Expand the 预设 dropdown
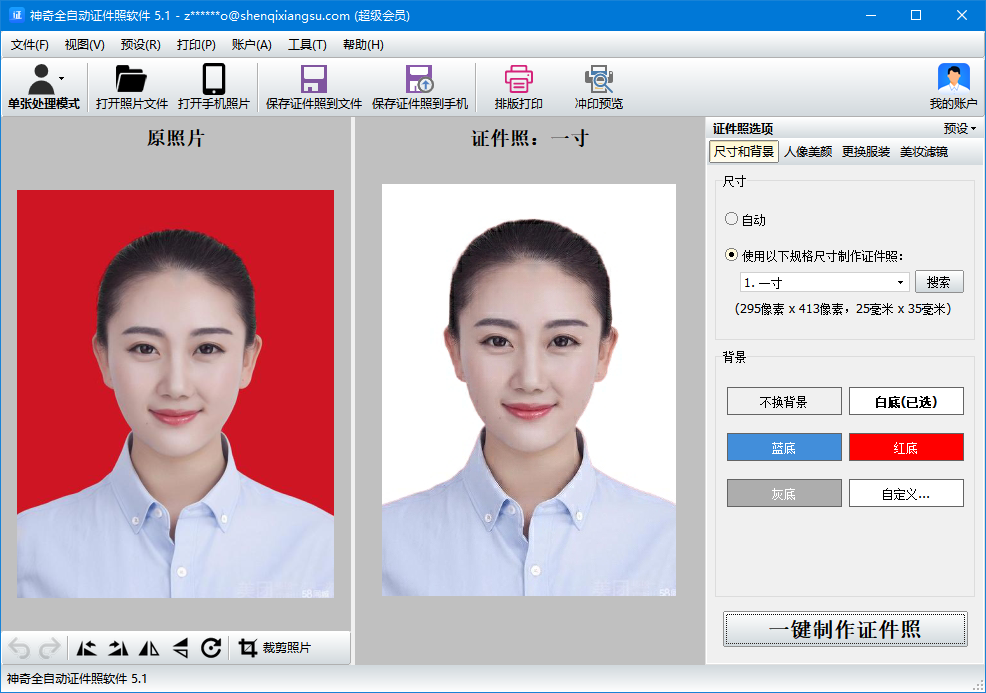This screenshot has height=693, width=986. click(954, 128)
